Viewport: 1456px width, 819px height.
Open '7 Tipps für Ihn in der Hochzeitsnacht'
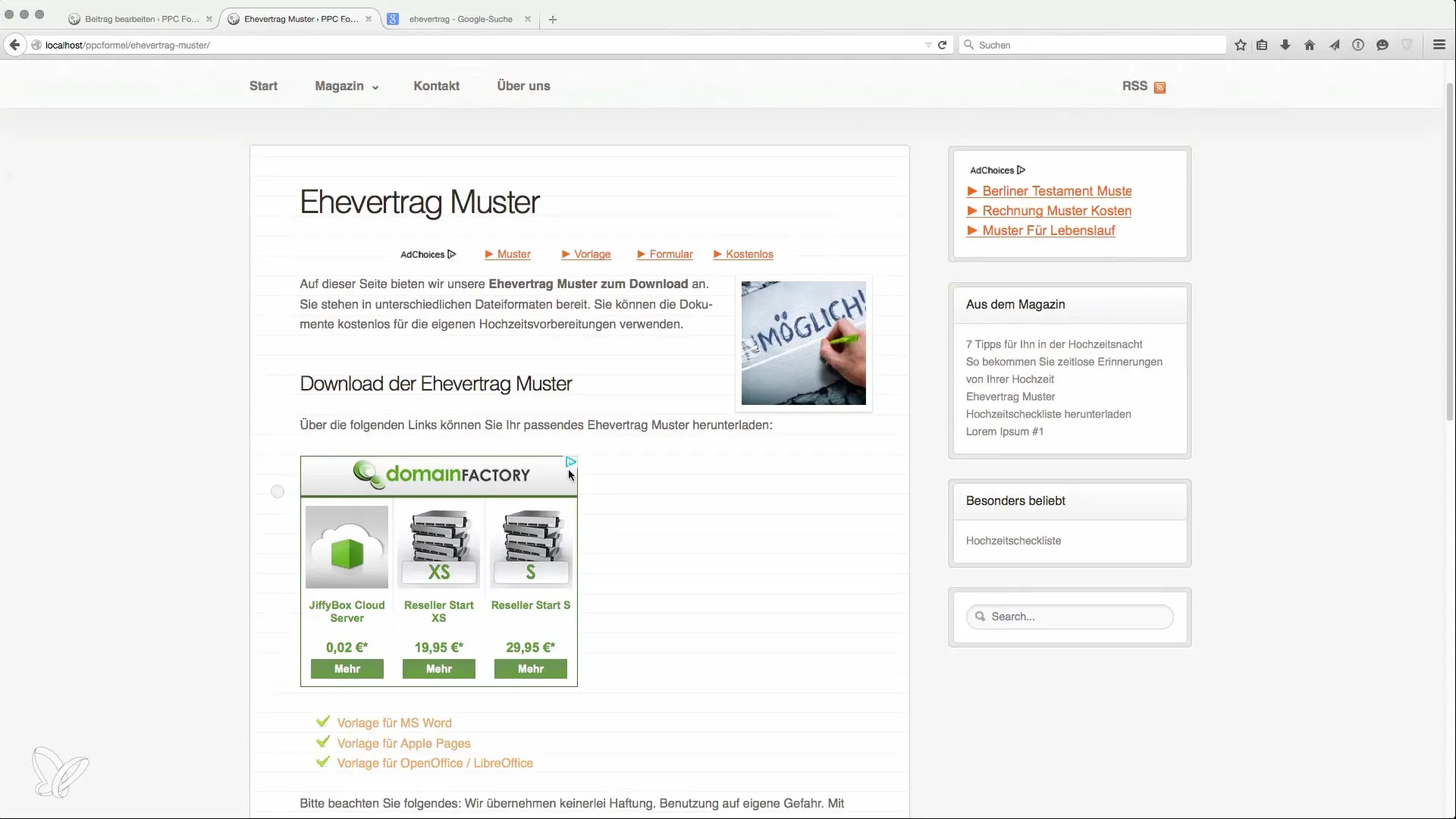click(1054, 344)
